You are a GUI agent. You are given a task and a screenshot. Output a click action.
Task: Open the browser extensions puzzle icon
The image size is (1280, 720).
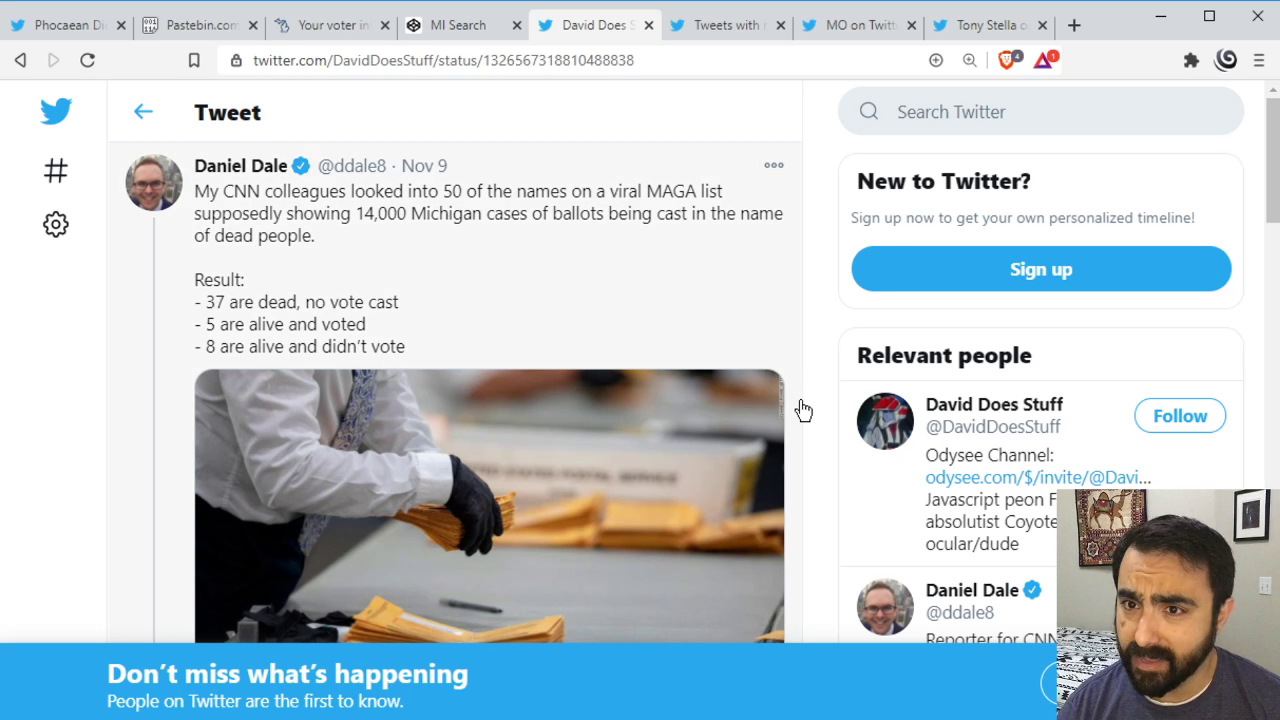click(1191, 60)
